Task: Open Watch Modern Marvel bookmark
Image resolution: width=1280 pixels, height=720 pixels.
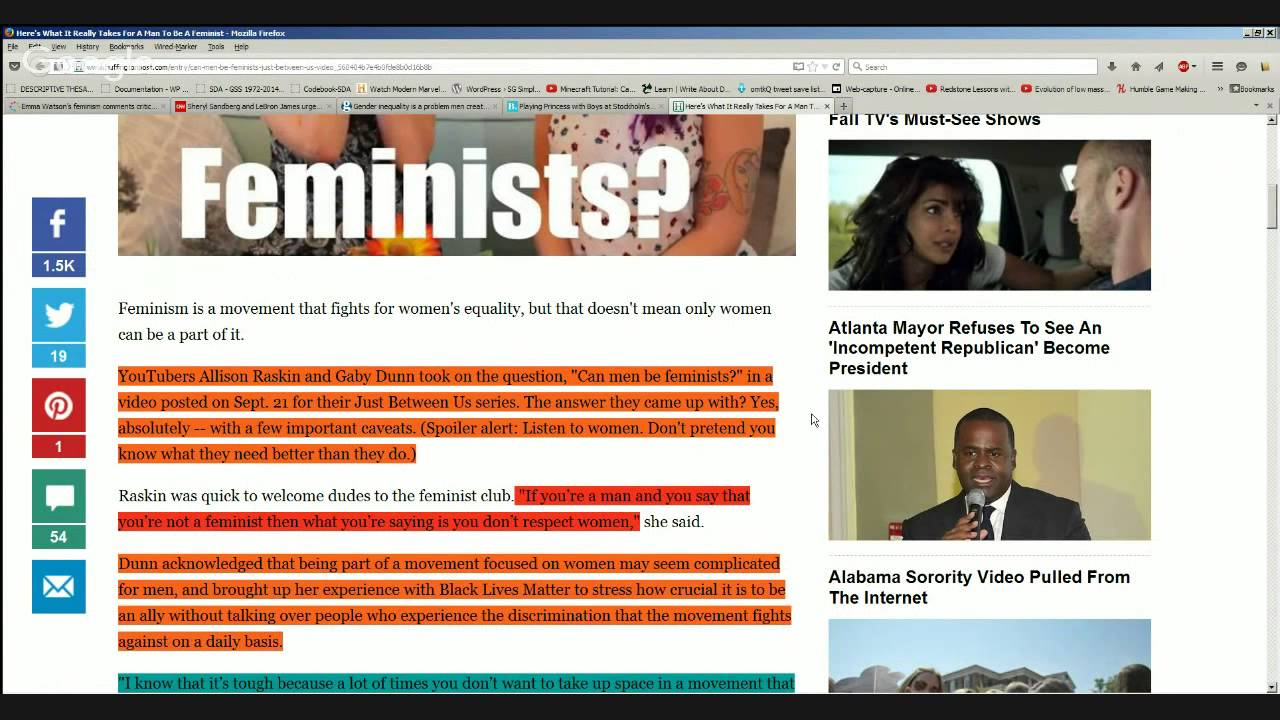Action: pyautogui.click(x=399, y=89)
